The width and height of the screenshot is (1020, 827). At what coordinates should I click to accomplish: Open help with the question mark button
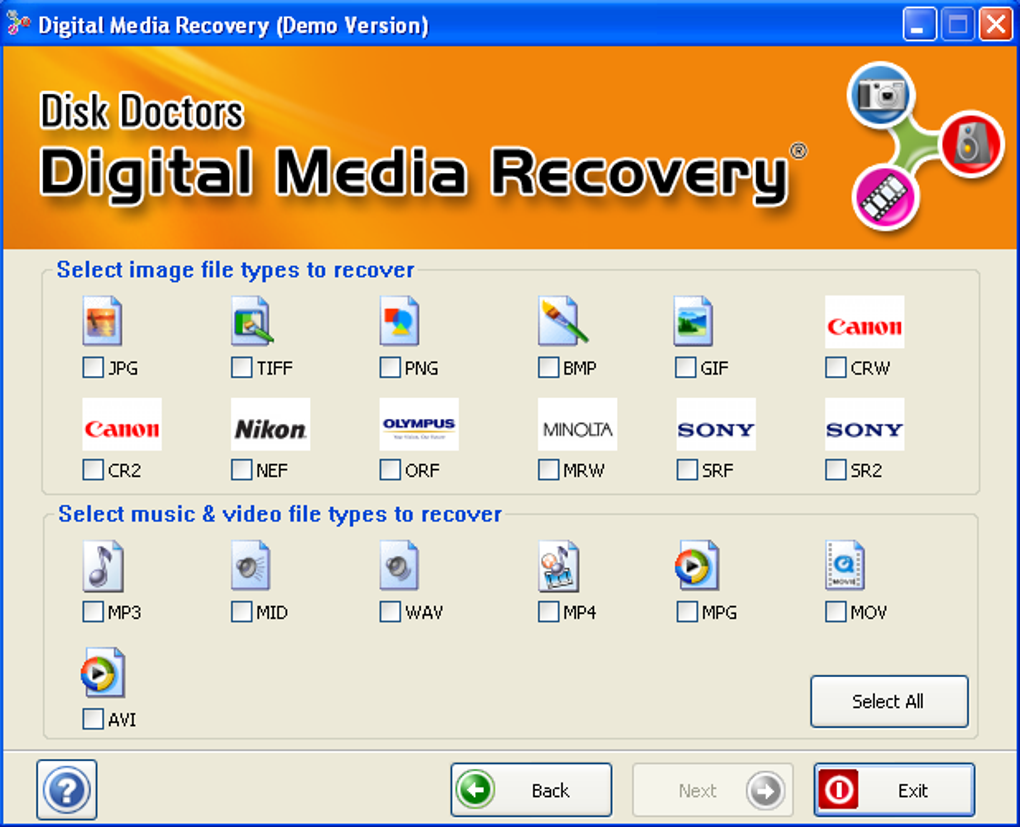(67, 790)
